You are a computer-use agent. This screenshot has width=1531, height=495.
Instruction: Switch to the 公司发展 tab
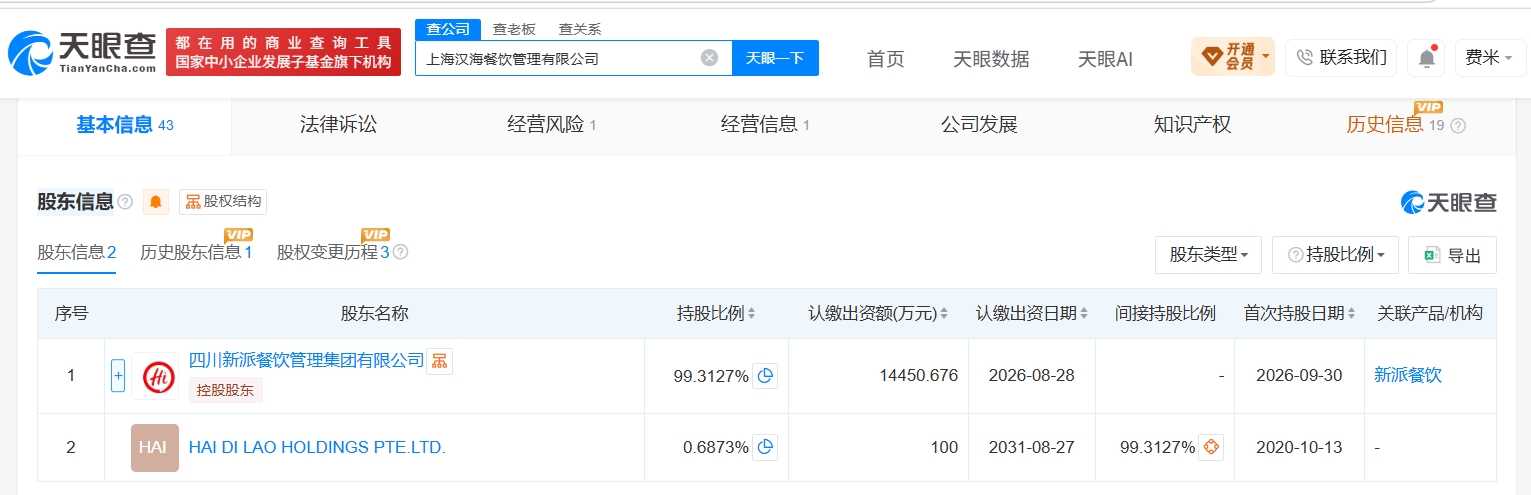(979, 125)
